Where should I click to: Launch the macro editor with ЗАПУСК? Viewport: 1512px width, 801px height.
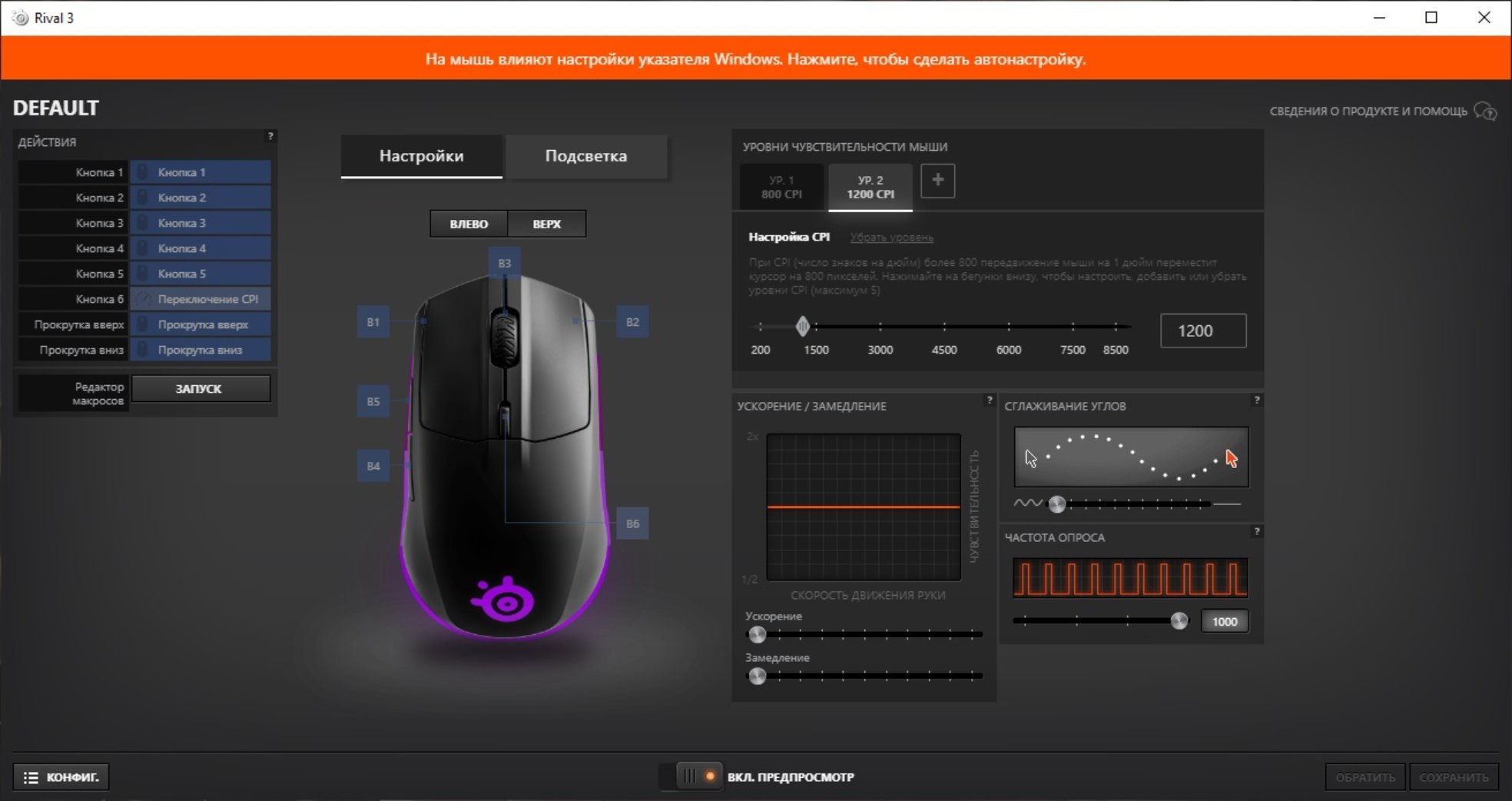201,389
